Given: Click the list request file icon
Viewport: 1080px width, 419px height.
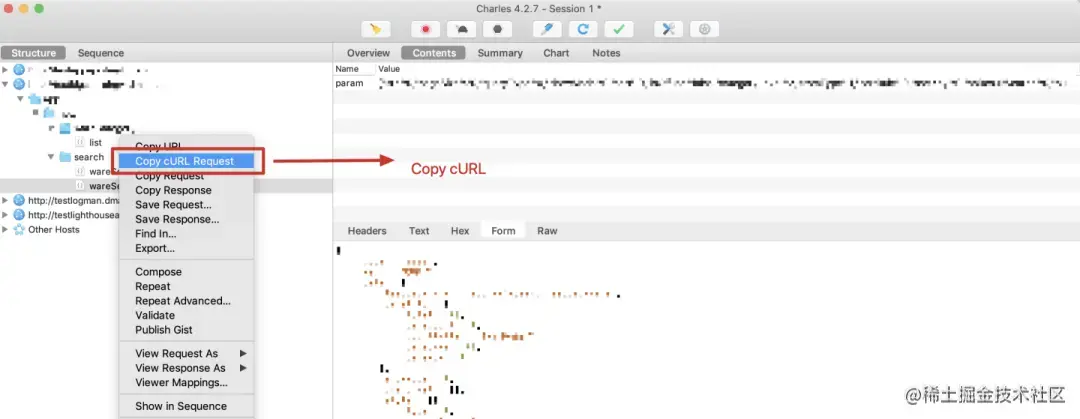Looking at the screenshot, I should (x=80, y=143).
